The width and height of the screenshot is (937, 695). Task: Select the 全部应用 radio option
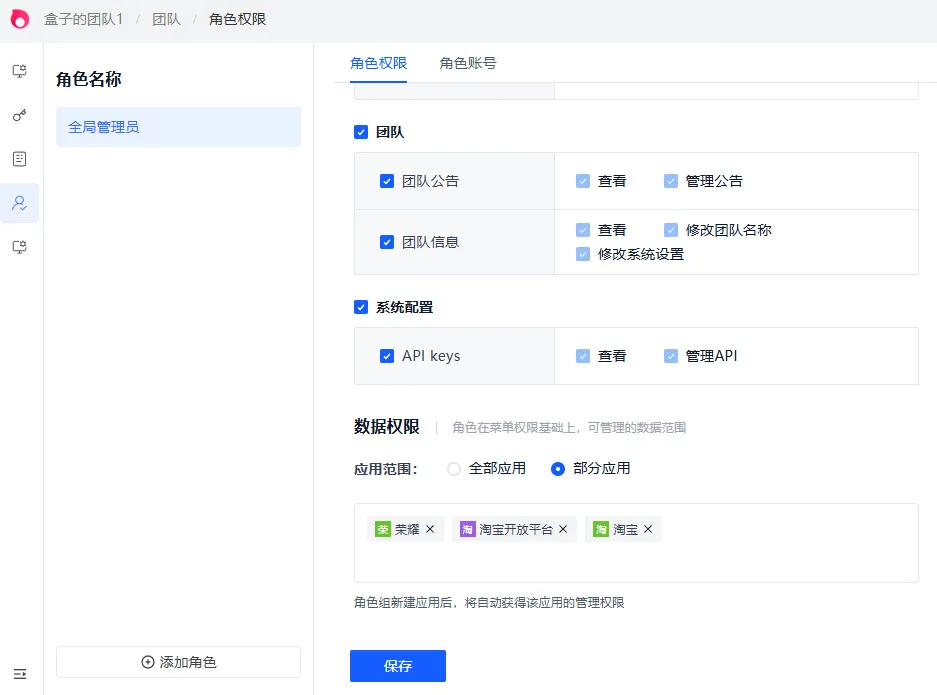pos(454,468)
